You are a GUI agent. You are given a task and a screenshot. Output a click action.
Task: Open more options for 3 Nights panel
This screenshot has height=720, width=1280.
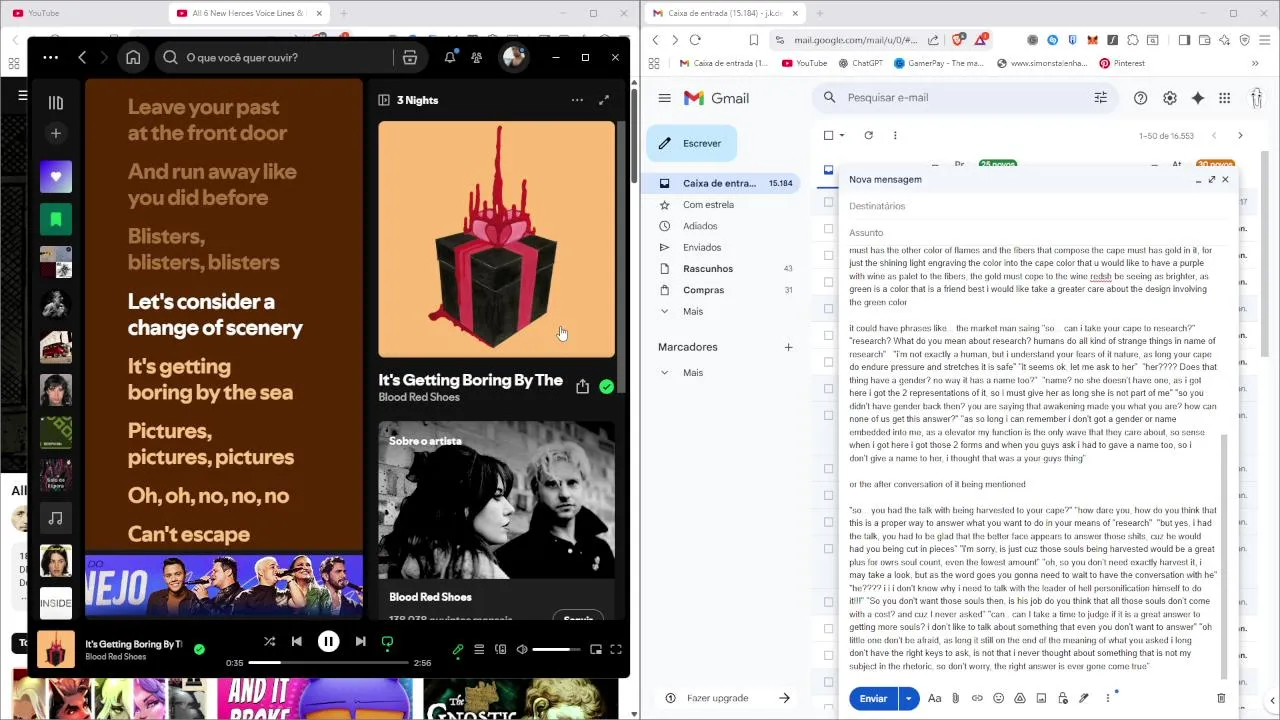[577, 100]
